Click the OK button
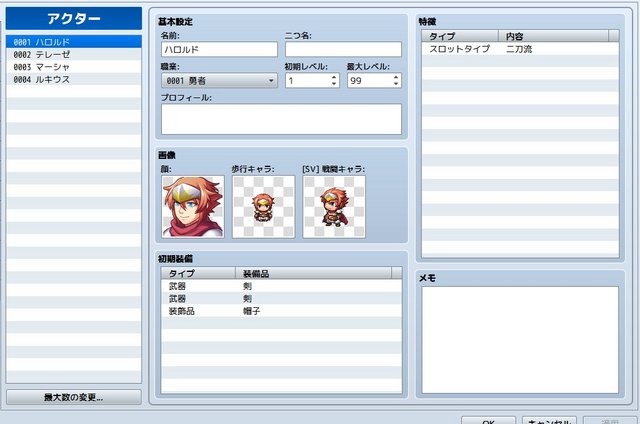Viewport: 640px width, 424px height. [489, 420]
